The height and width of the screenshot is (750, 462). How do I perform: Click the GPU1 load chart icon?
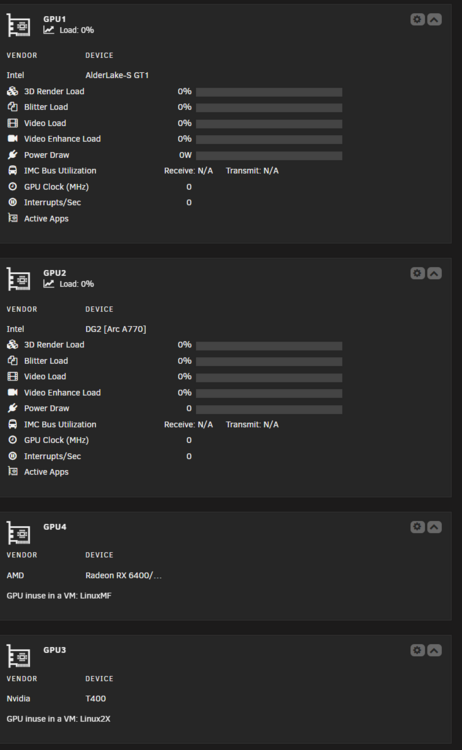click(x=48, y=30)
